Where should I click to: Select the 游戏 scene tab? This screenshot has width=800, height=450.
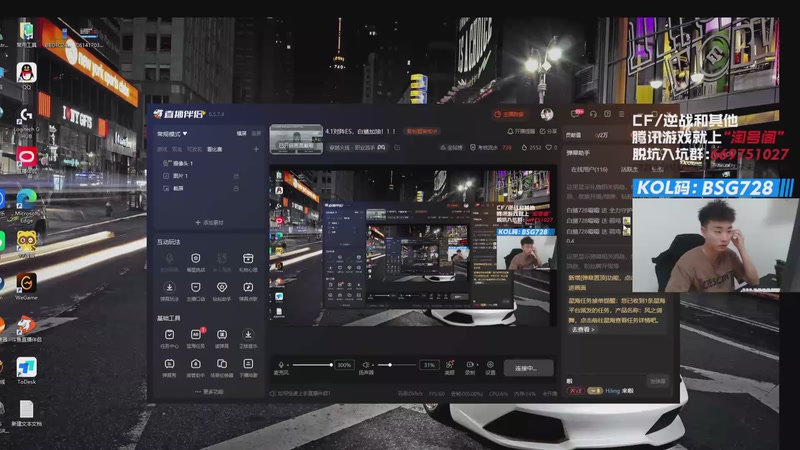(x=162, y=149)
